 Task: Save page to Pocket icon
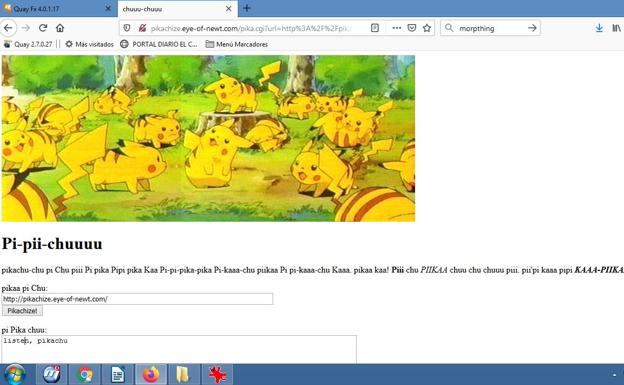pos(412,28)
